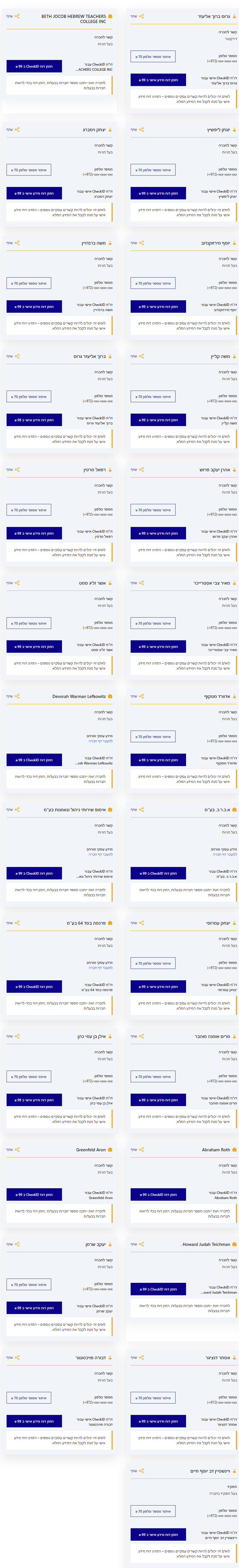Click phone lookup button for יונתן ליפשיץ
Screen dimensions: 239x1568
(x=153, y=170)
